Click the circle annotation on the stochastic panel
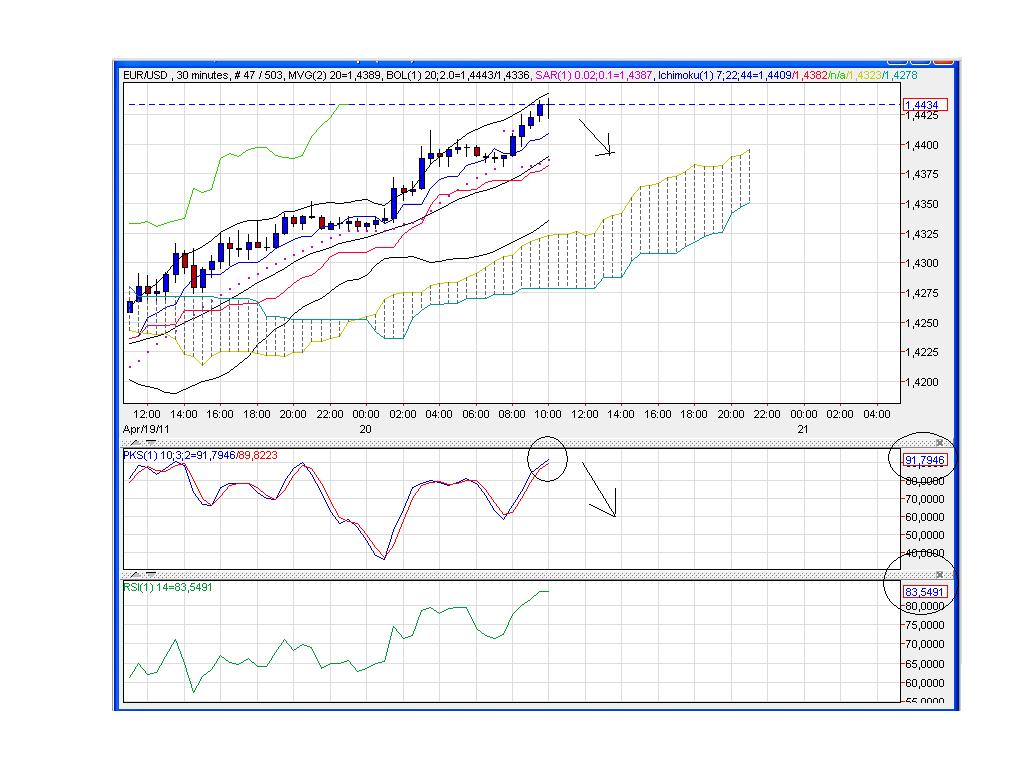Screen dimensions: 1024x768 [547, 458]
